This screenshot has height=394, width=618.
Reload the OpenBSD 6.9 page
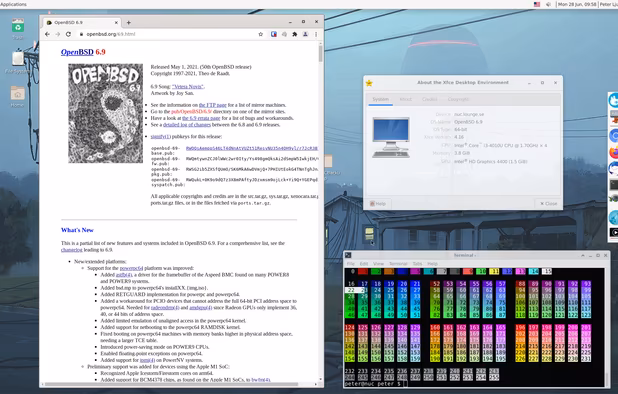68,34
